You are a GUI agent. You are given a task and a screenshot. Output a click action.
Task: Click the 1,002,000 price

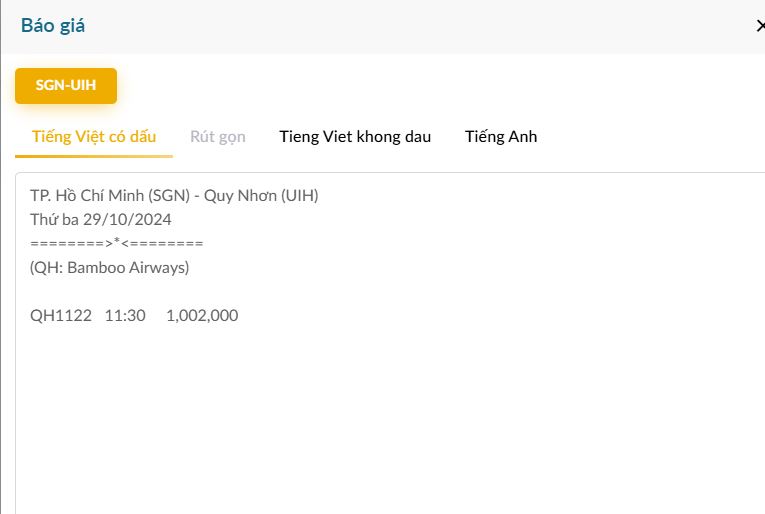pyautogui.click(x=202, y=316)
